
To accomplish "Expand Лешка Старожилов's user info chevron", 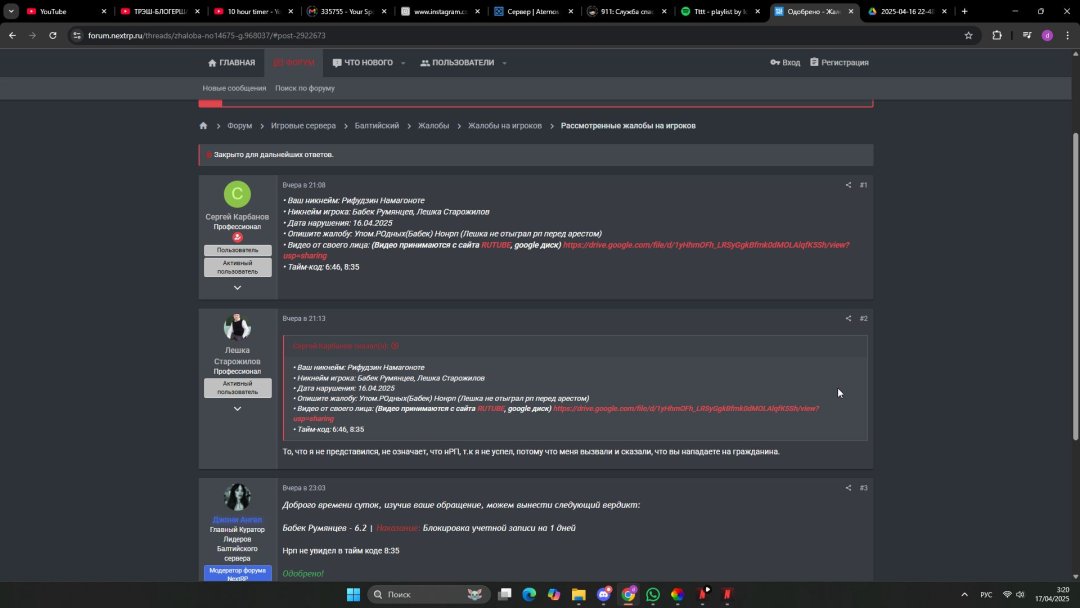I will click(x=237, y=409).
